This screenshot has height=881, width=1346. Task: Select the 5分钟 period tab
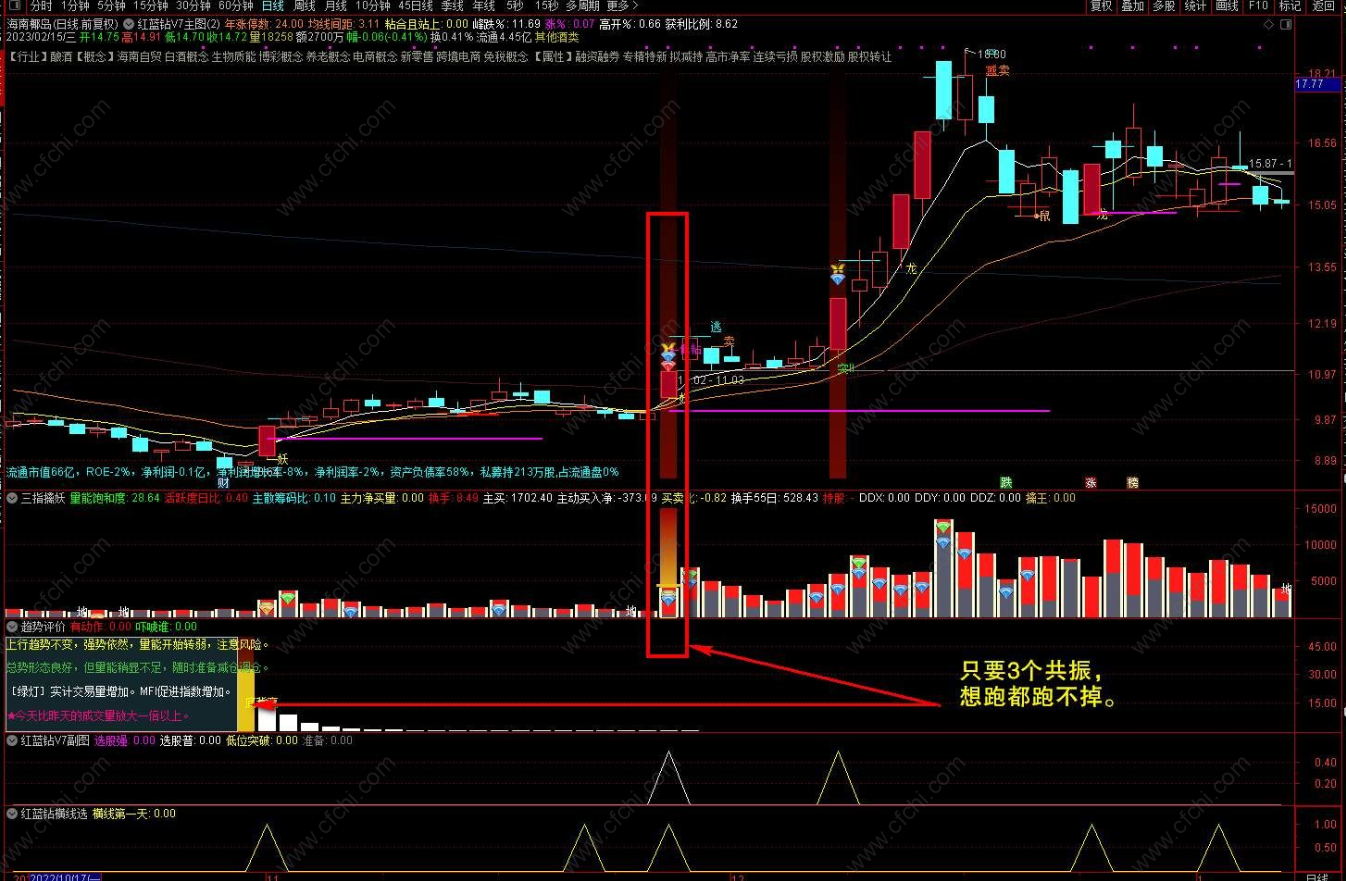click(112, 6)
